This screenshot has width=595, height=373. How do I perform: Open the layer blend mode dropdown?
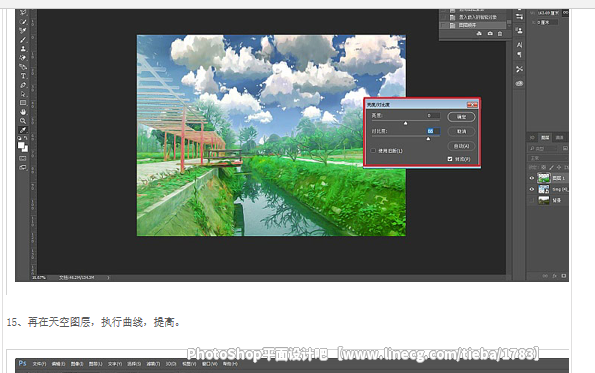[548, 158]
